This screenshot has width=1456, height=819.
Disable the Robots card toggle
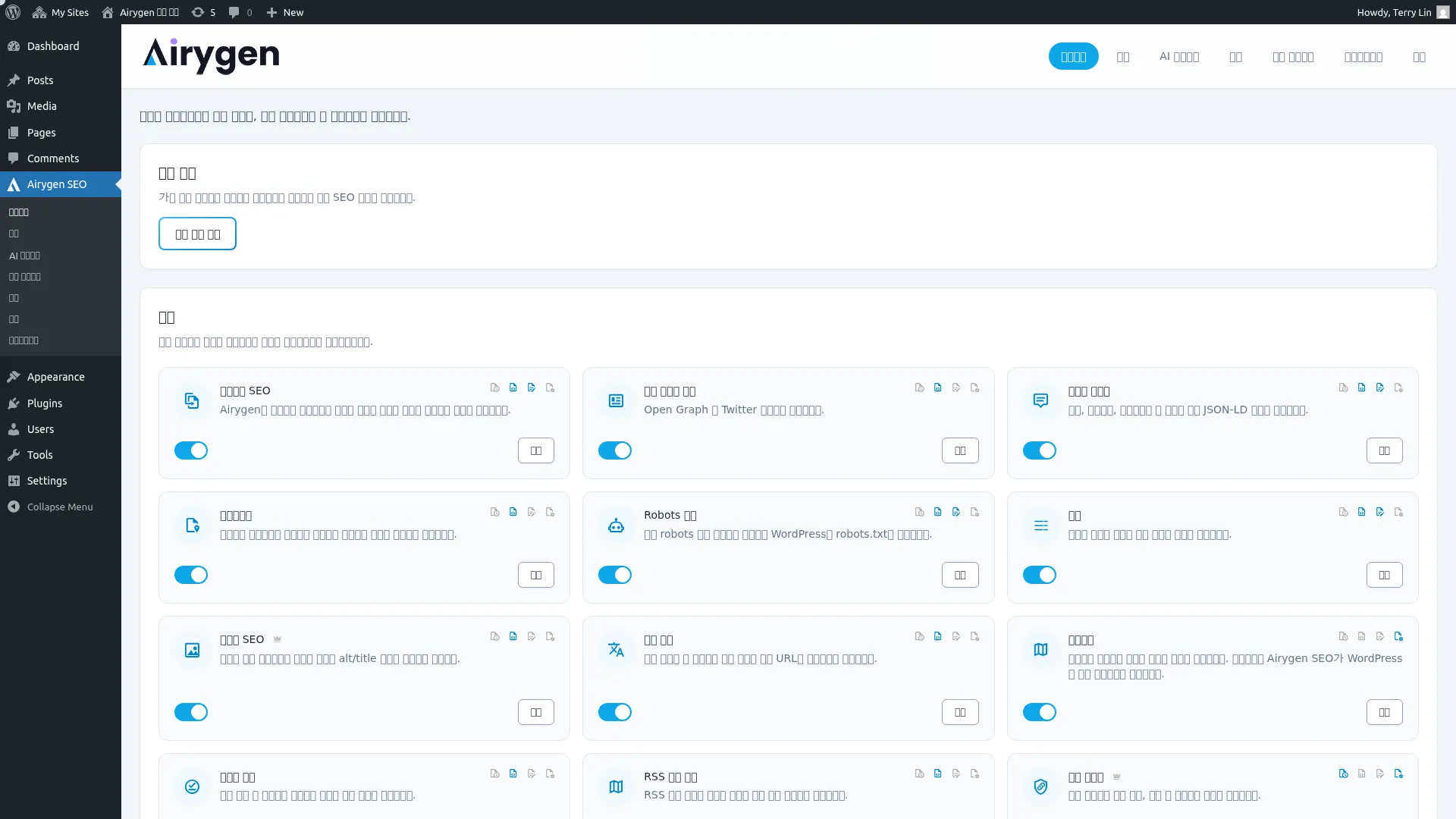pyautogui.click(x=615, y=575)
